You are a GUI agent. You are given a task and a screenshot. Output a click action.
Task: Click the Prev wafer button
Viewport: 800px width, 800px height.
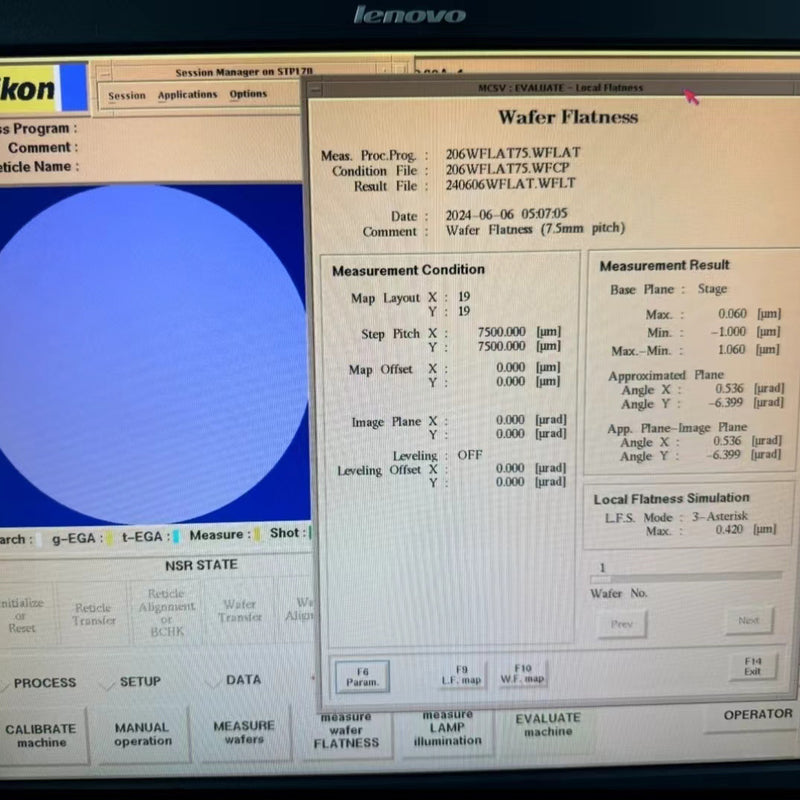621,624
